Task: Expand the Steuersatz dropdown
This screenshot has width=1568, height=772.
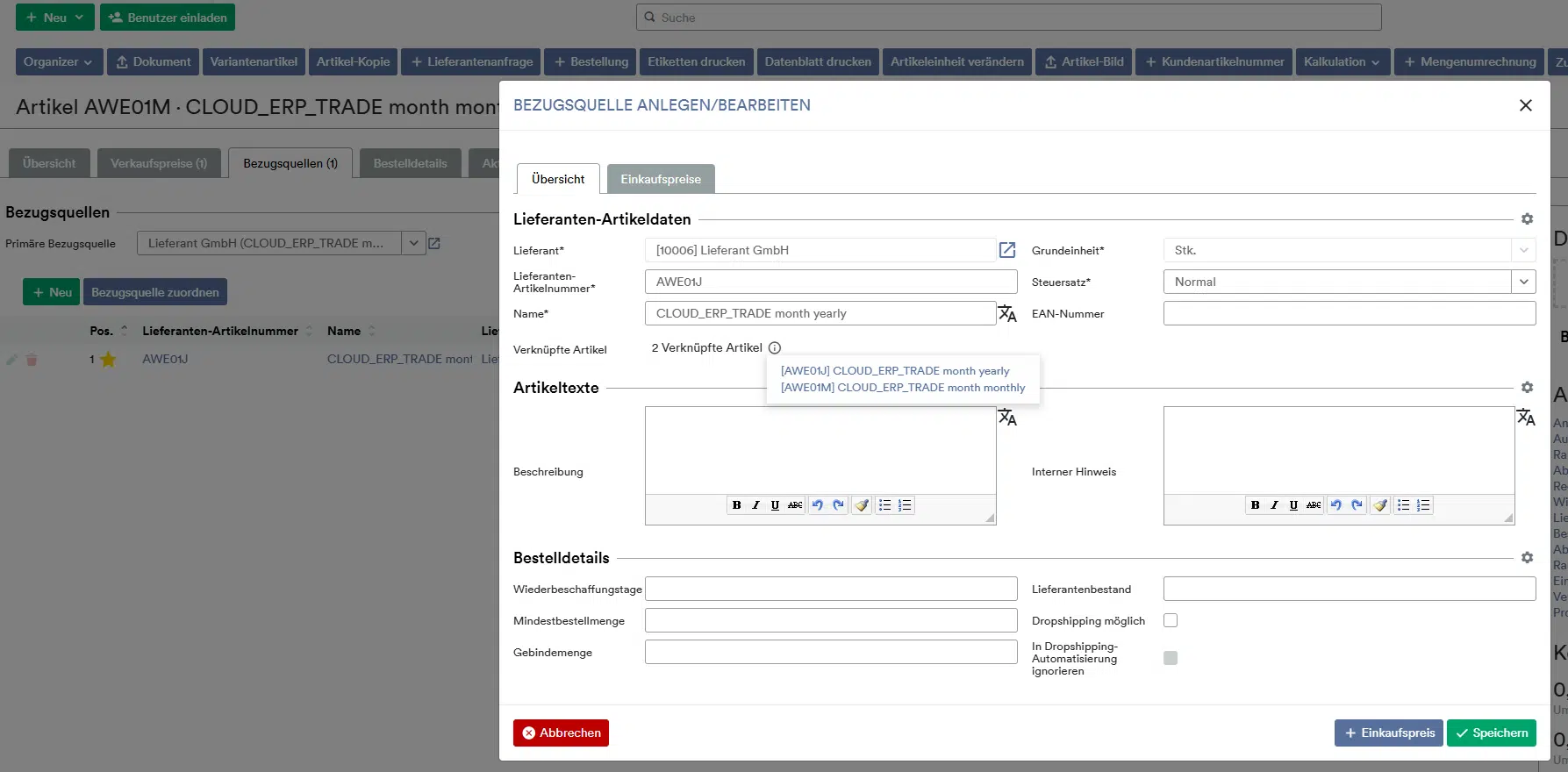Action: coord(1523,282)
